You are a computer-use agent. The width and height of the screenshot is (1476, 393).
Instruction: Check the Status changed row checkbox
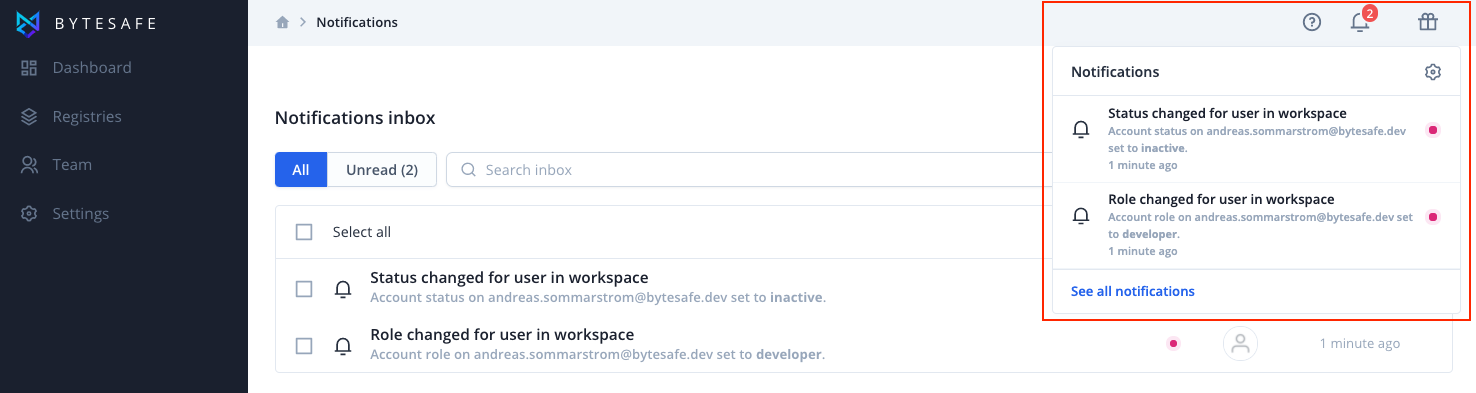(304, 289)
